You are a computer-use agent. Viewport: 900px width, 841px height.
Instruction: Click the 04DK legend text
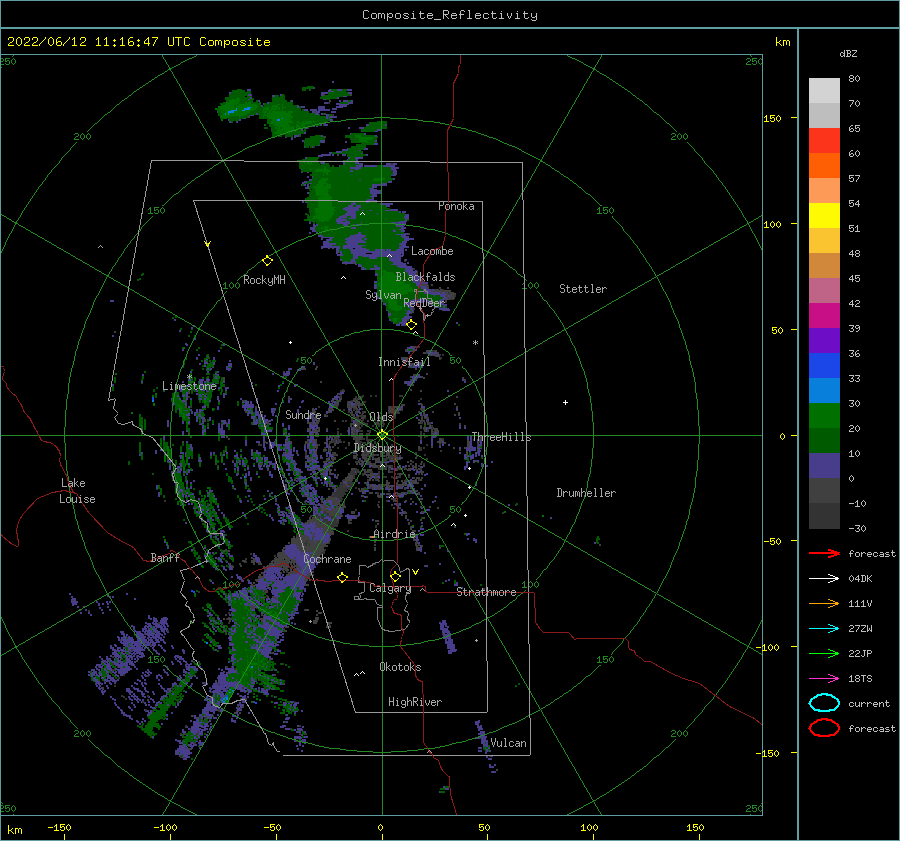click(x=860, y=579)
